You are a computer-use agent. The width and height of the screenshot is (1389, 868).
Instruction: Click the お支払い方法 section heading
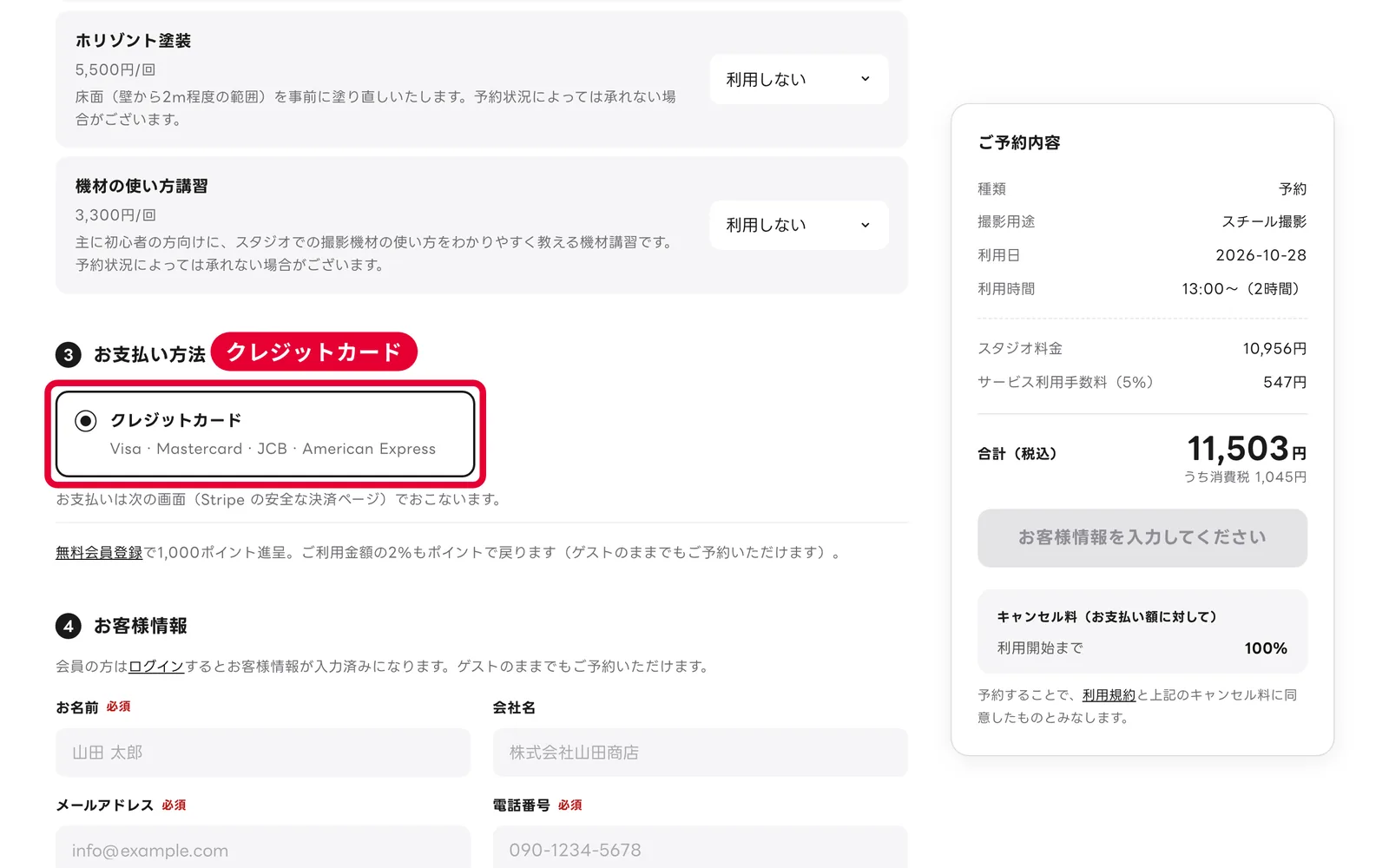coord(149,354)
